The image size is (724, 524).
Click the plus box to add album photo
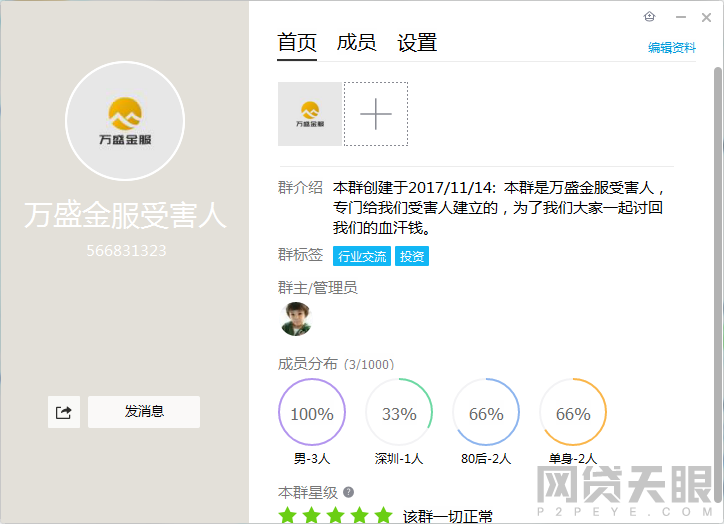pos(376,114)
